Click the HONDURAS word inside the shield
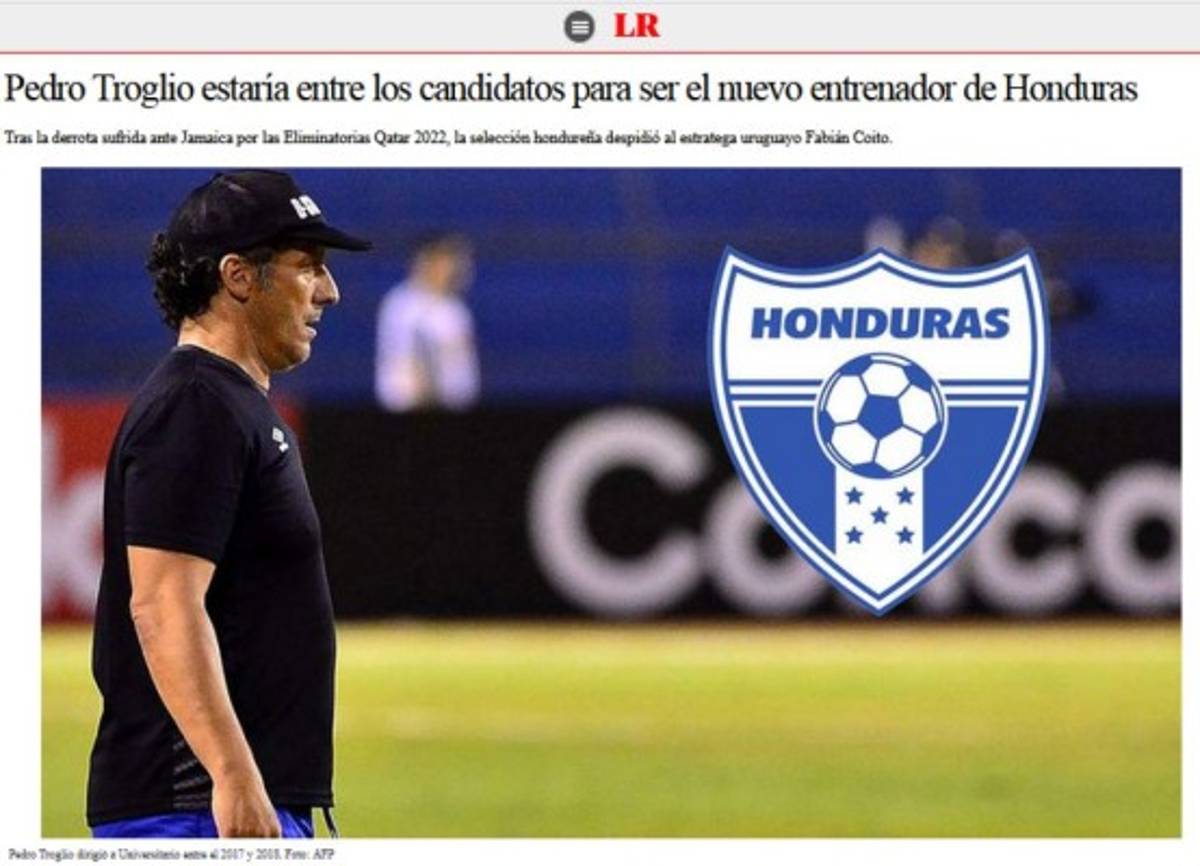The height and width of the screenshot is (866, 1200). (880, 322)
